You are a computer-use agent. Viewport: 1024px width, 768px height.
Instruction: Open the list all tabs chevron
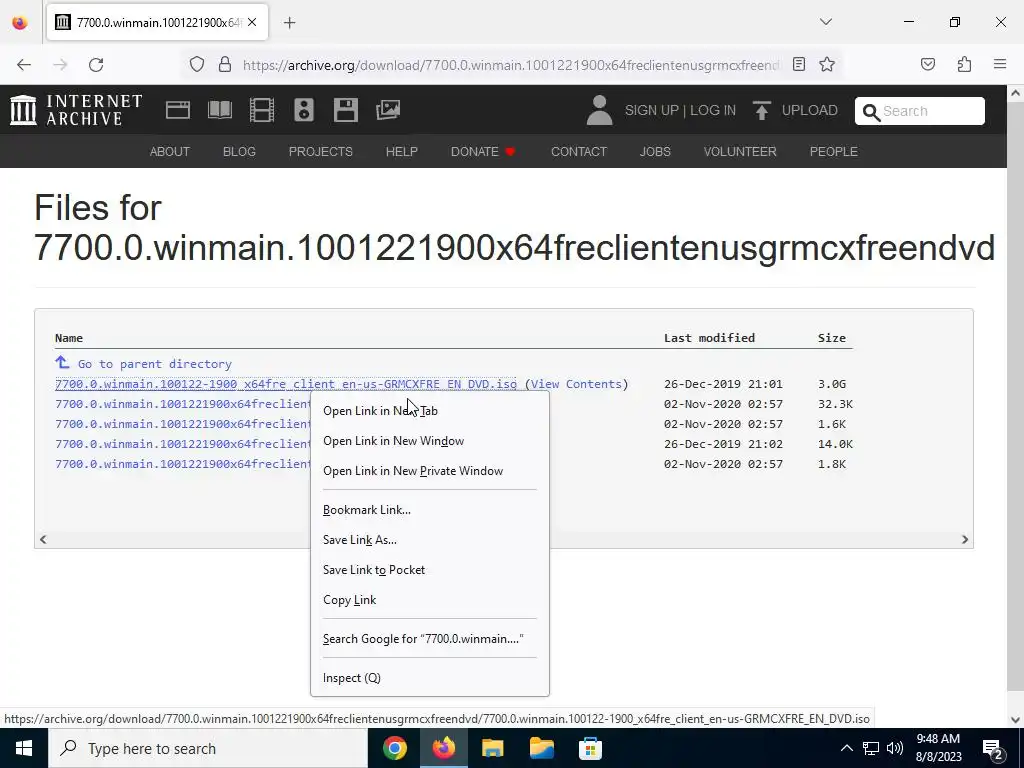click(x=825, y=22)
